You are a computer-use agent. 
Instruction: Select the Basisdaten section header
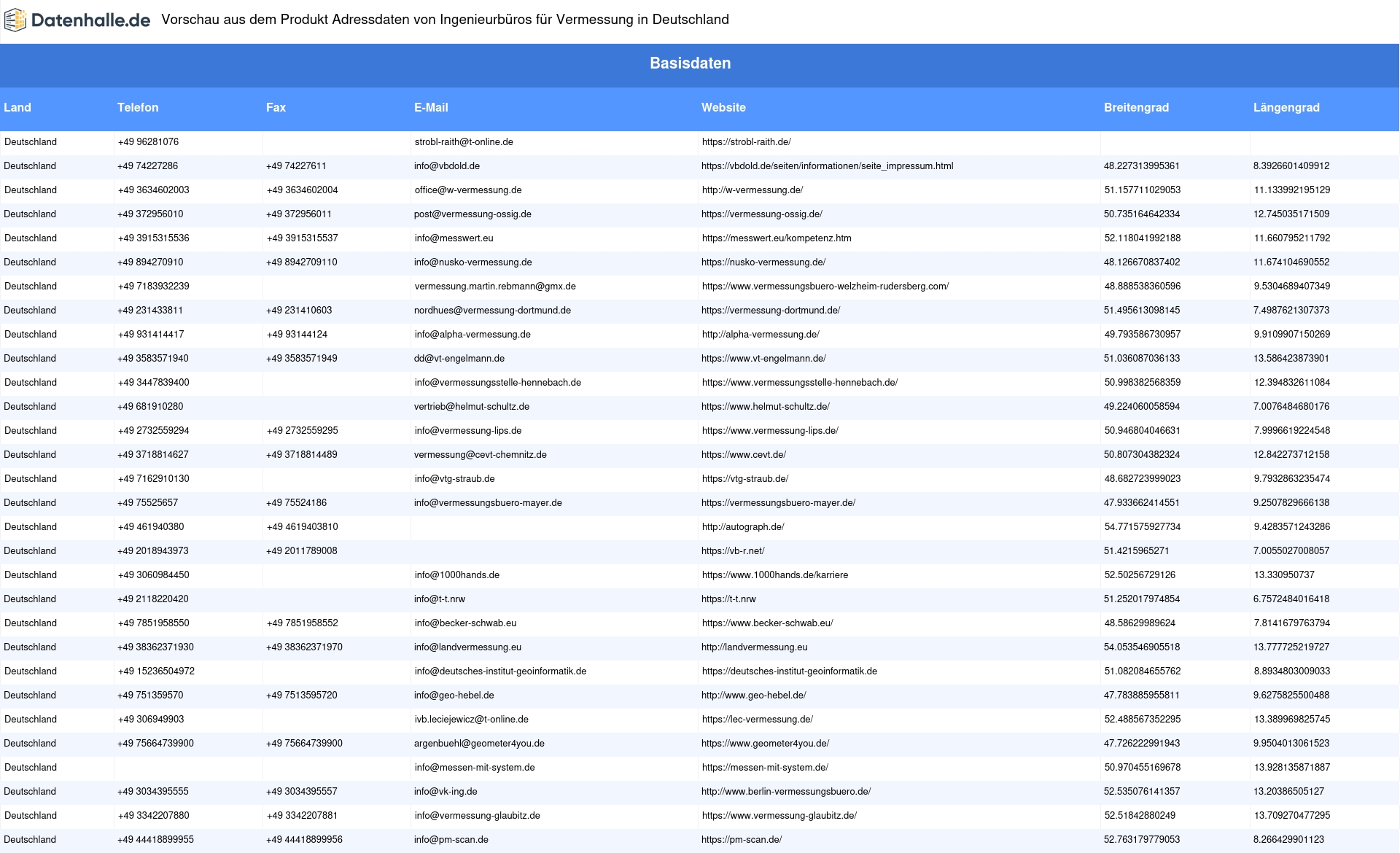coord(691,63)
